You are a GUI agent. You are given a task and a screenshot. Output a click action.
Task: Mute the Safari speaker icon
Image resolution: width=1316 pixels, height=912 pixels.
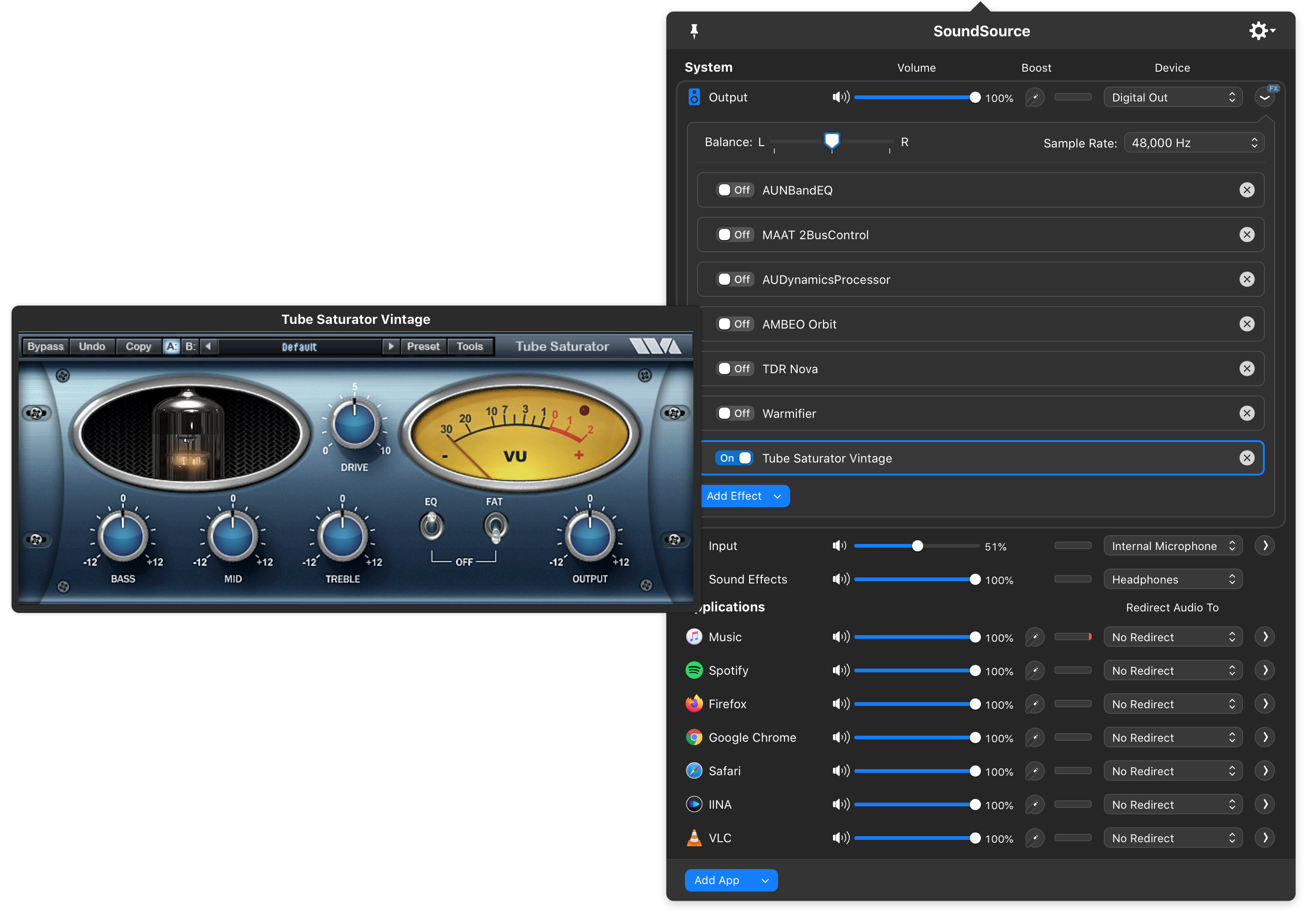840,771
